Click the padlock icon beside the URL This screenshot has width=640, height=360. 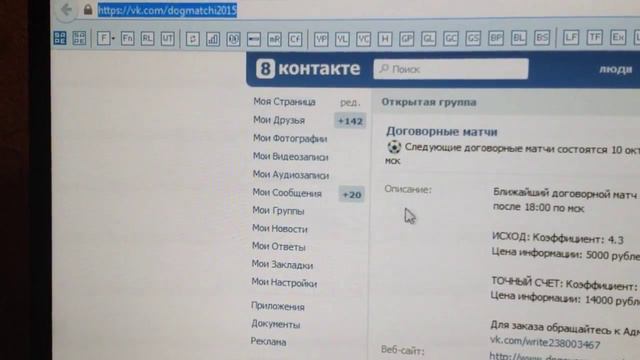tap(88, 9)
